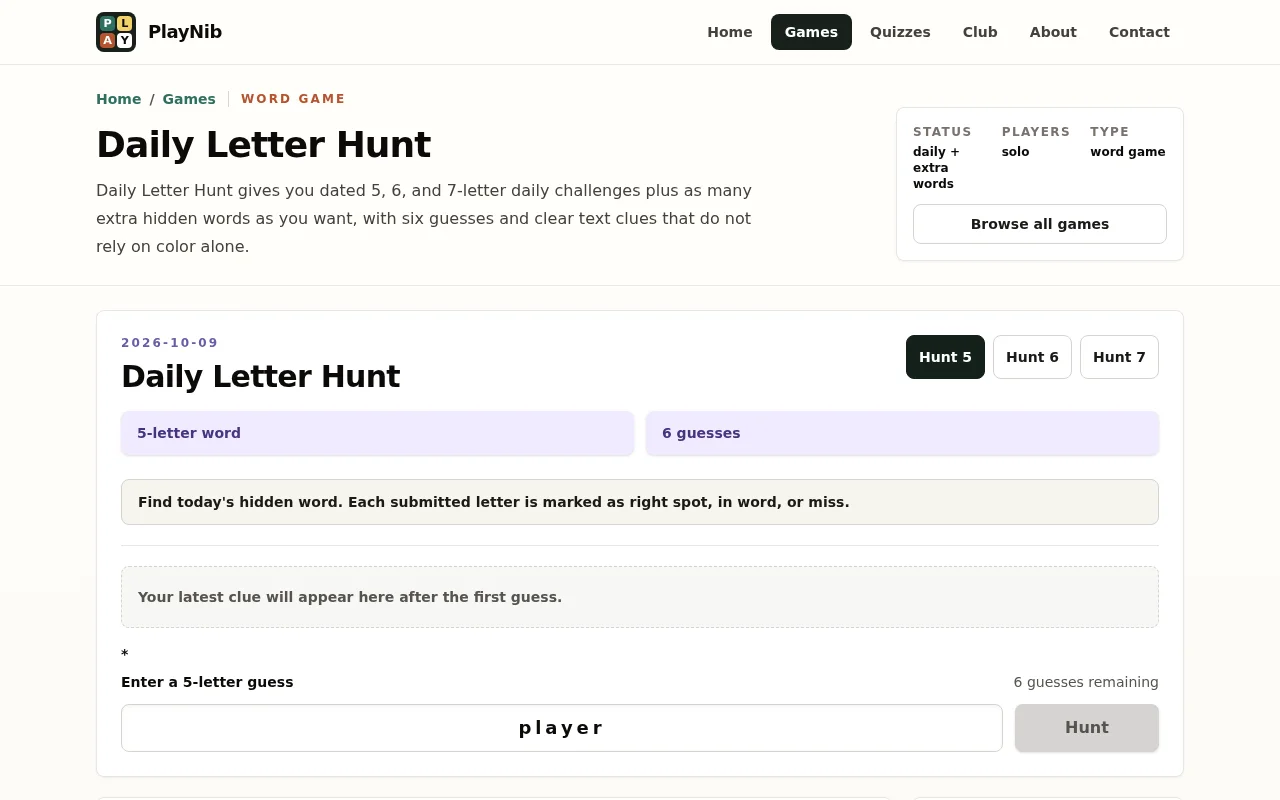Open the Contact page
The image size is (1280, 800).
click(x=1139, y=32)
